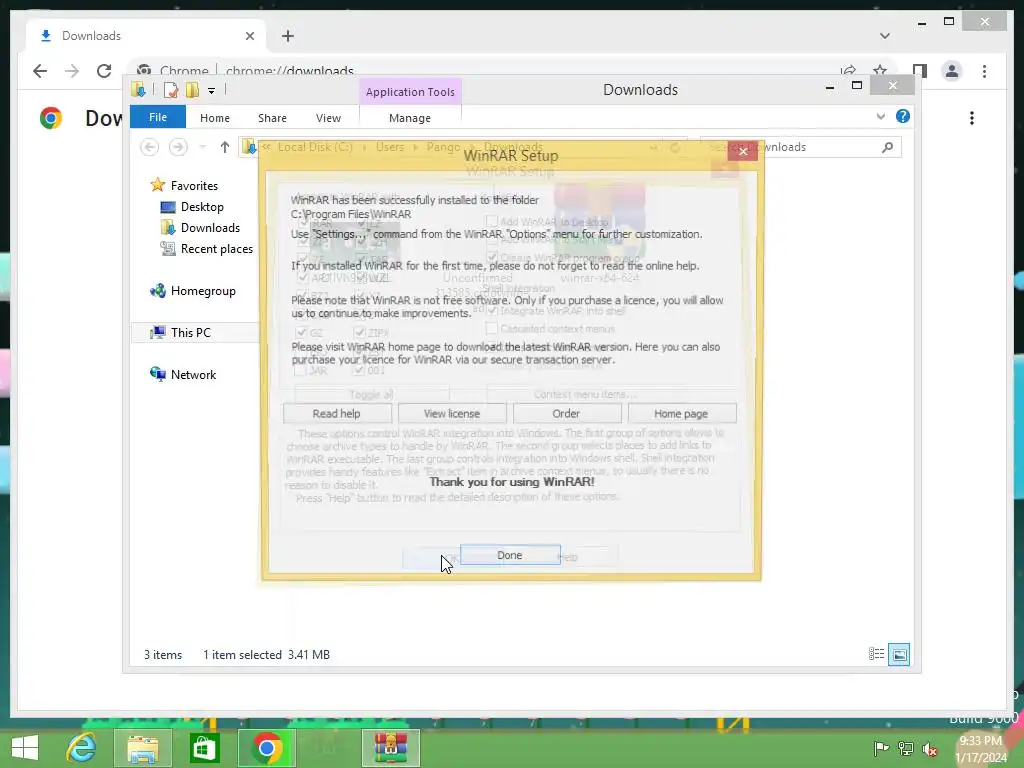
Task: Click network tray icon
Action: coord(905,748)
